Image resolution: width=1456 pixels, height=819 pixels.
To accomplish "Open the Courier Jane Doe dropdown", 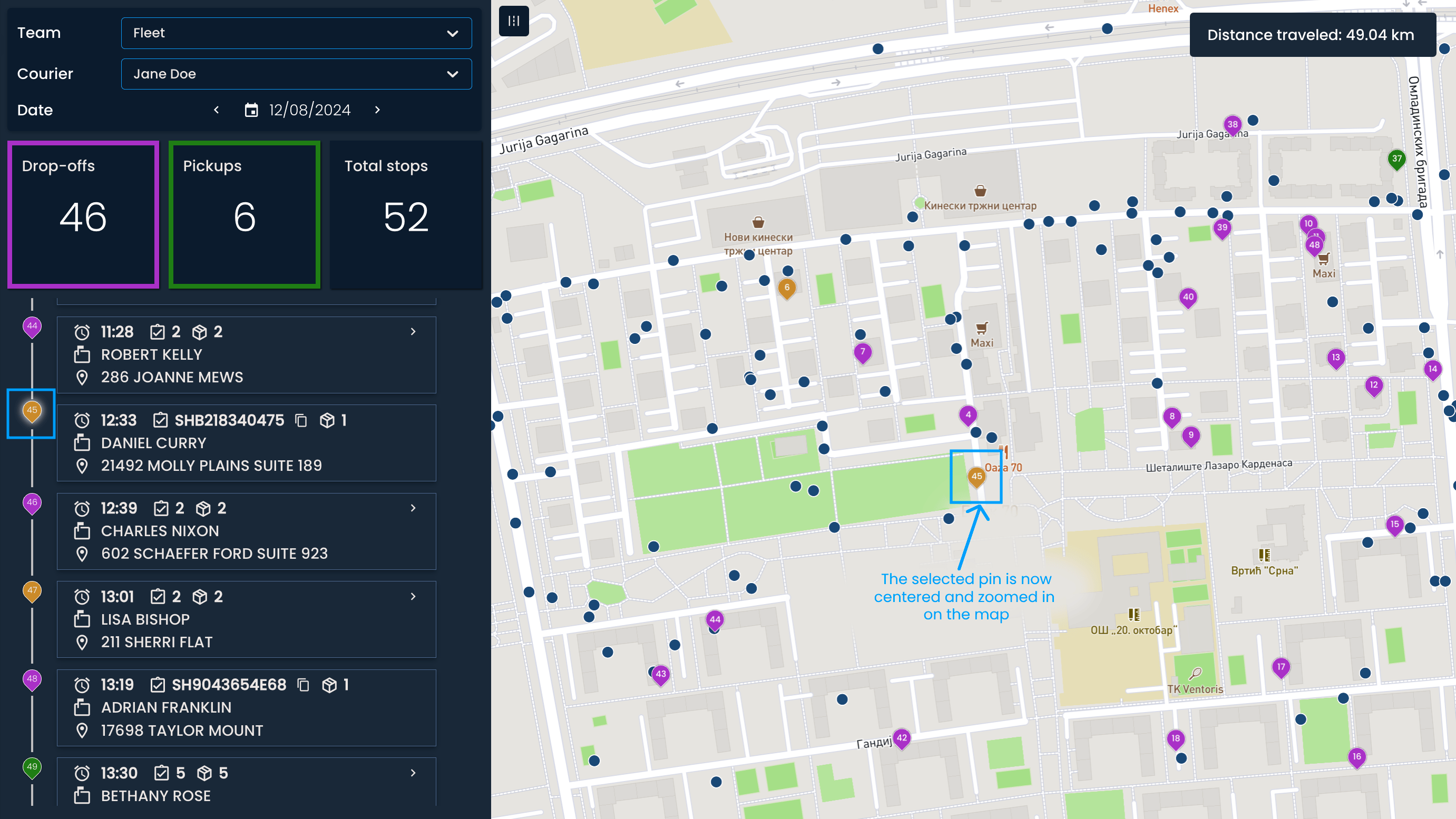I will (296, 74).
